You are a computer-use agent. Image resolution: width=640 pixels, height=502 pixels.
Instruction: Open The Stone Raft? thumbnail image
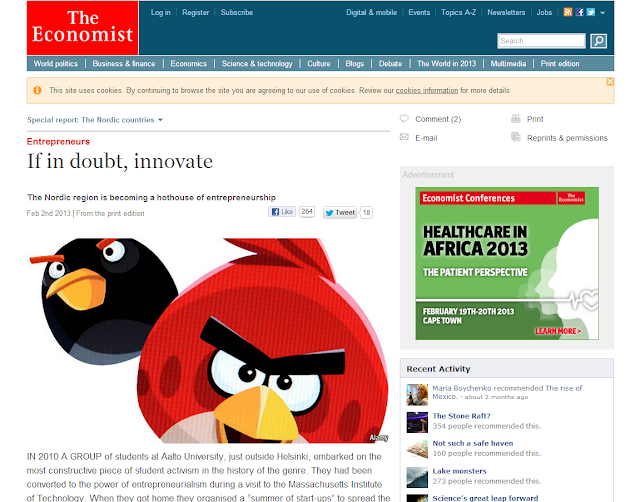click(x=417, y=422)
